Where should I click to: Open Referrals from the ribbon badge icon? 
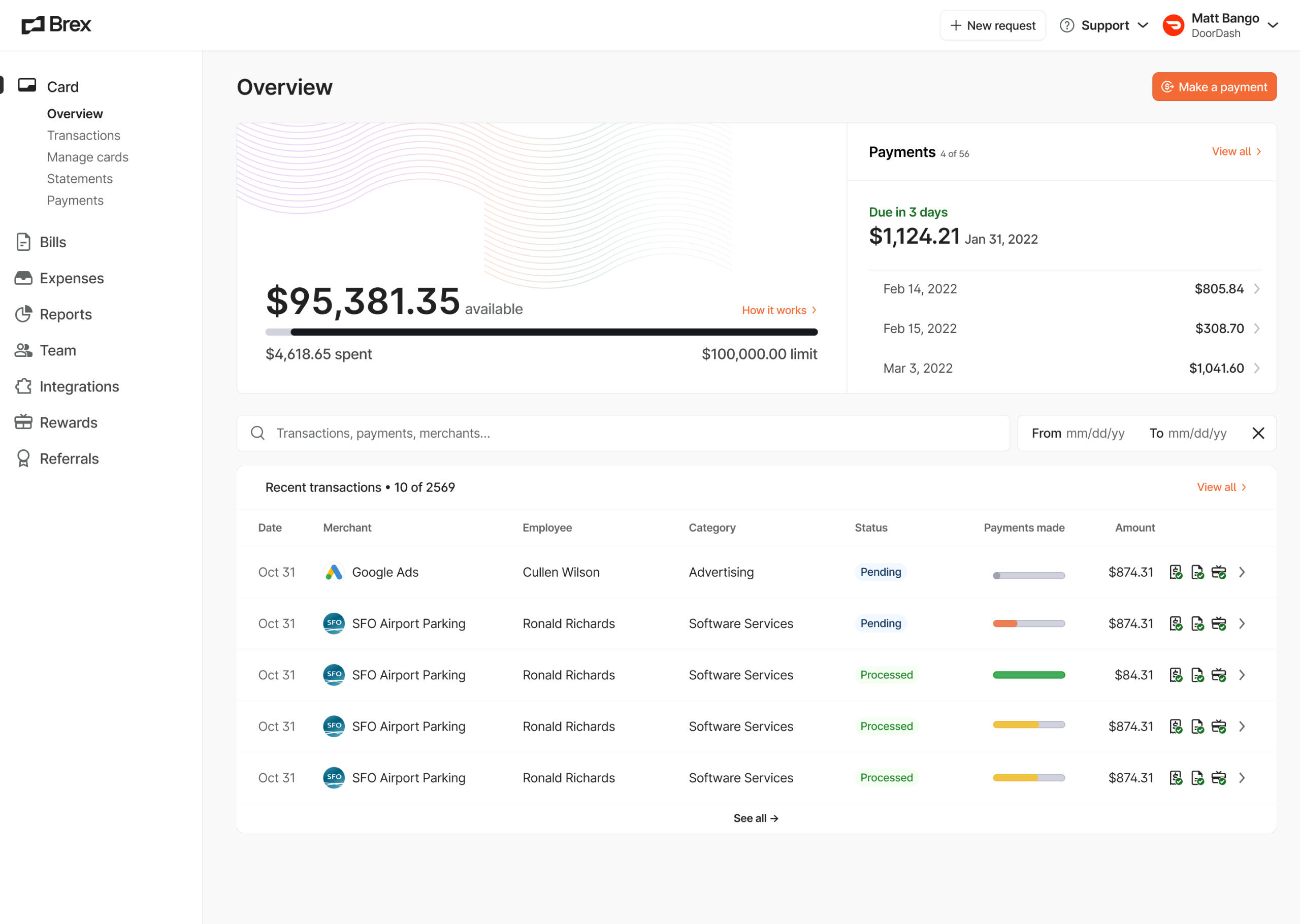point(23,458)
